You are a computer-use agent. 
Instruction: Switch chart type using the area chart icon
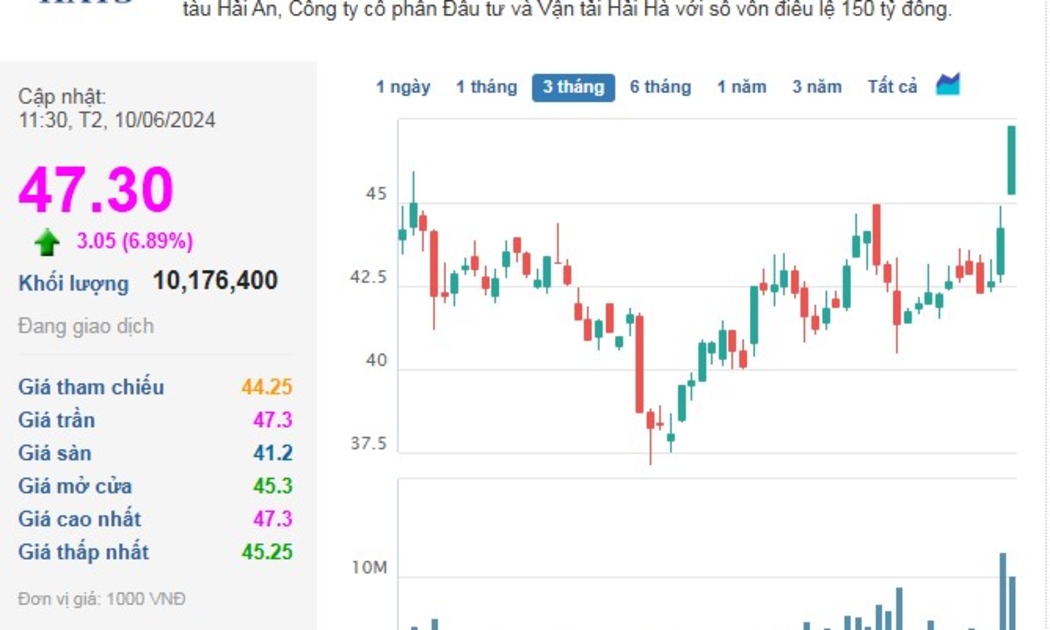coord(947,85)
